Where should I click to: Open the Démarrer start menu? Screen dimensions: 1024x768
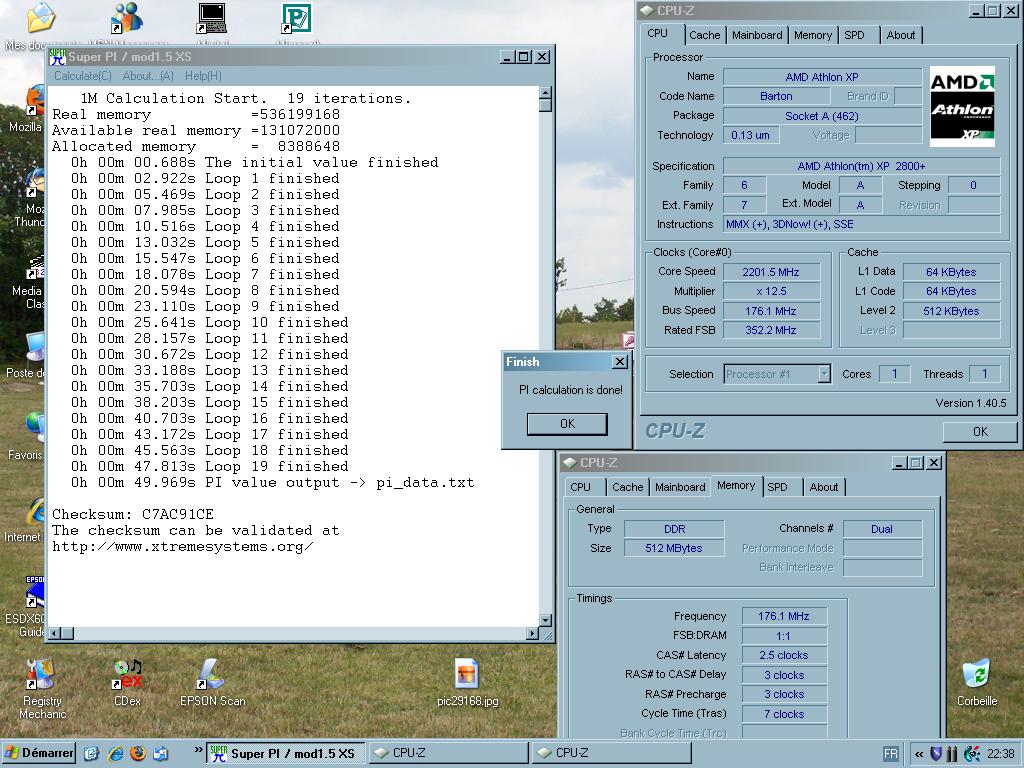[x=39, y=753]
